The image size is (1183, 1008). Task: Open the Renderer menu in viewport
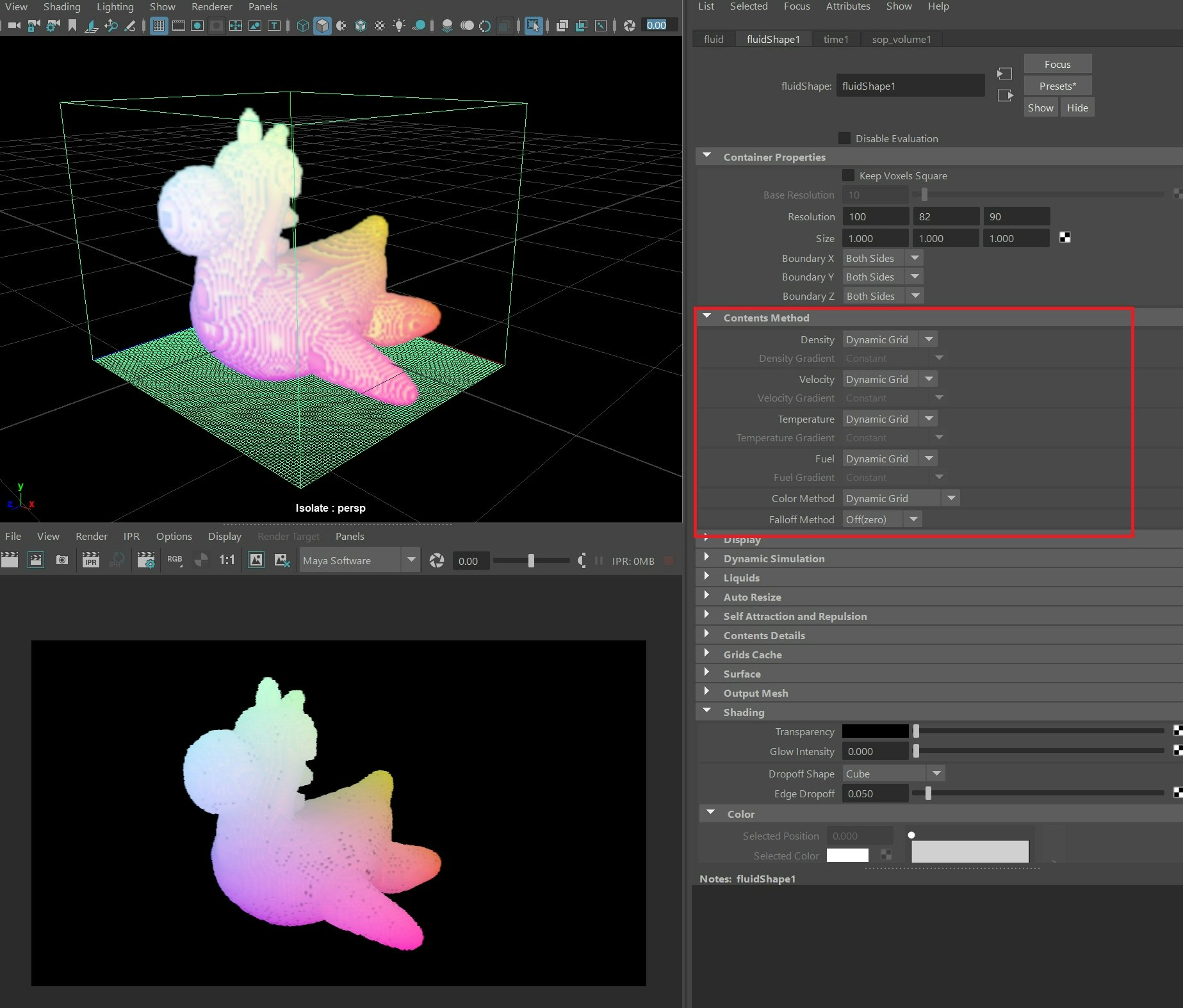click(211, 7)
